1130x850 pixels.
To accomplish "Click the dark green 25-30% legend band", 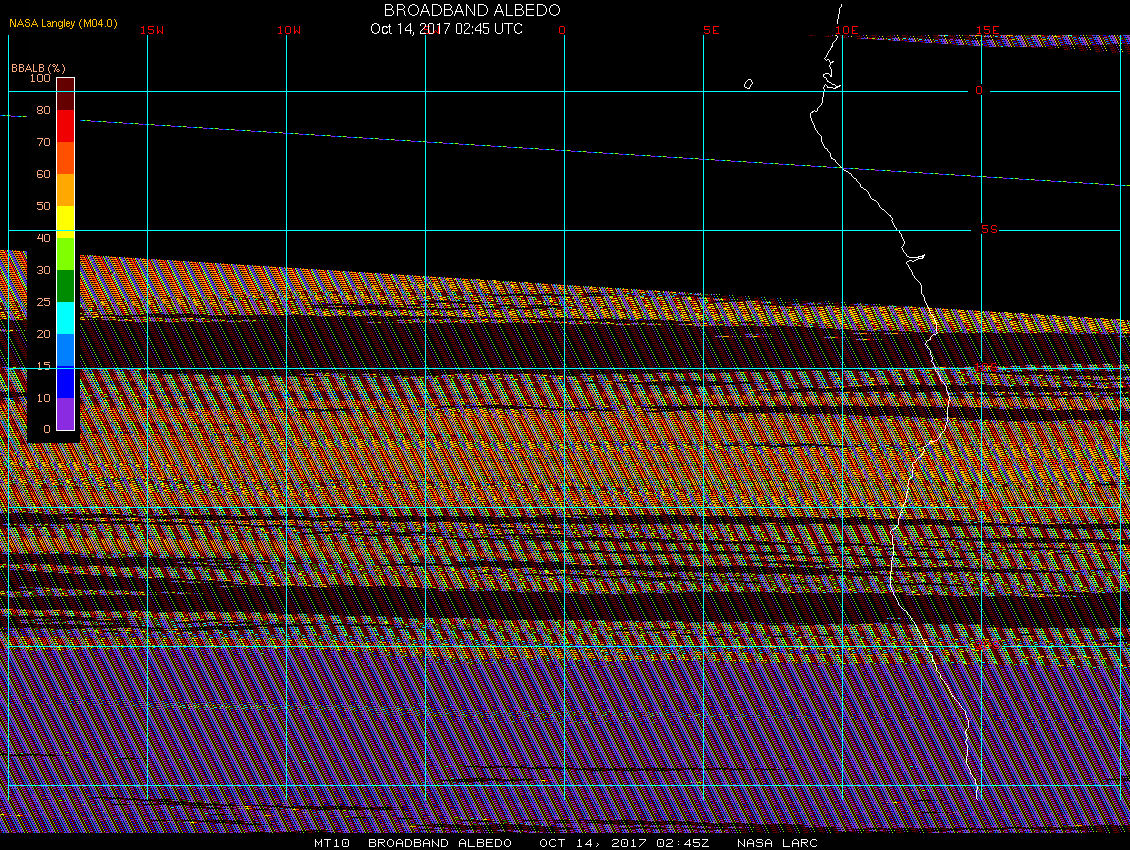I will click(x=65, y=286).
